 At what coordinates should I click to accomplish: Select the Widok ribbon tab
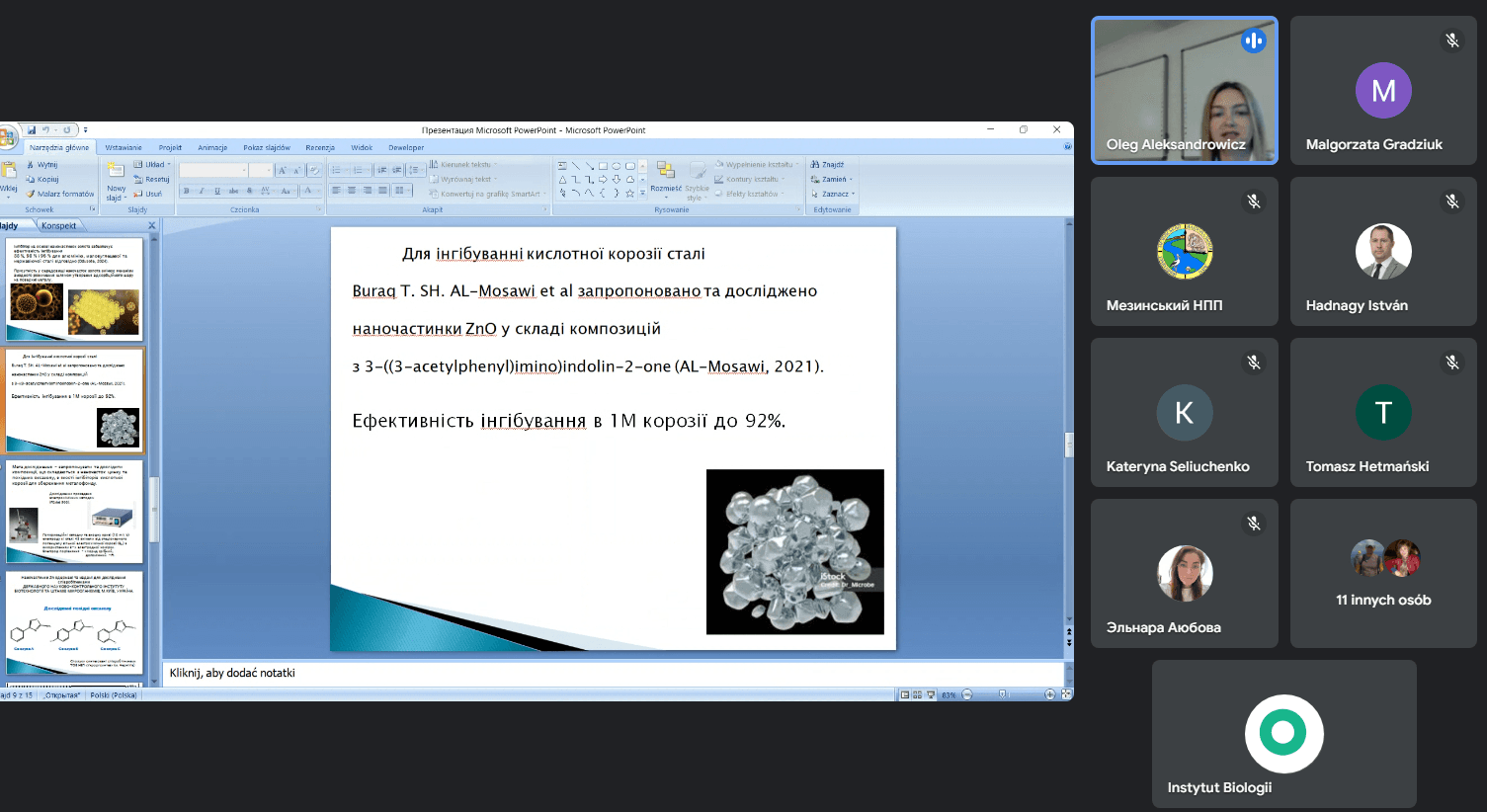(x=362, y=147)
